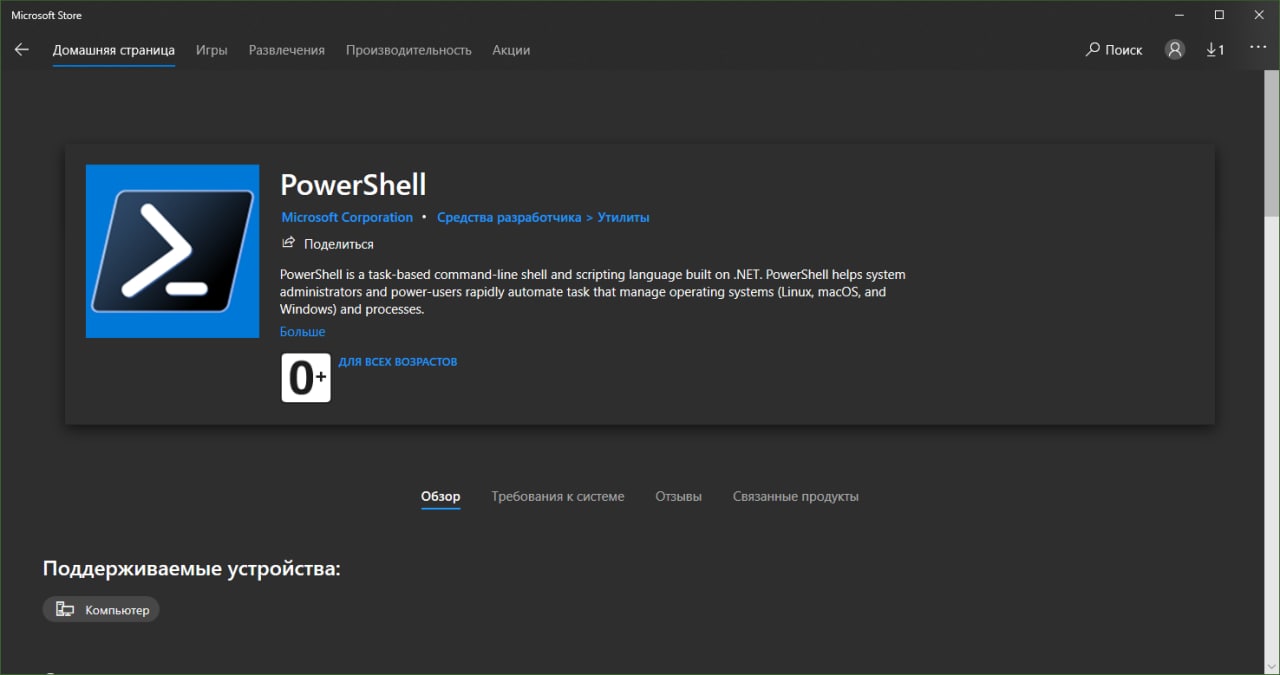Viewport: 1280px width, 675px height.
Task: Click the ДЛЯ ВСЕХ ВОЗРАСТОВ link
Action: pyautogui.click(x=398, y=362)
